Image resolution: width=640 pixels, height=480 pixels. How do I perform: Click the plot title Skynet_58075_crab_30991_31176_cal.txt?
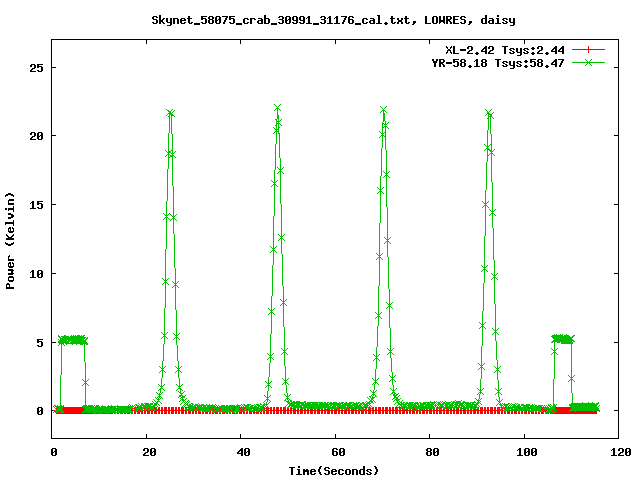(x=333, y=20)
